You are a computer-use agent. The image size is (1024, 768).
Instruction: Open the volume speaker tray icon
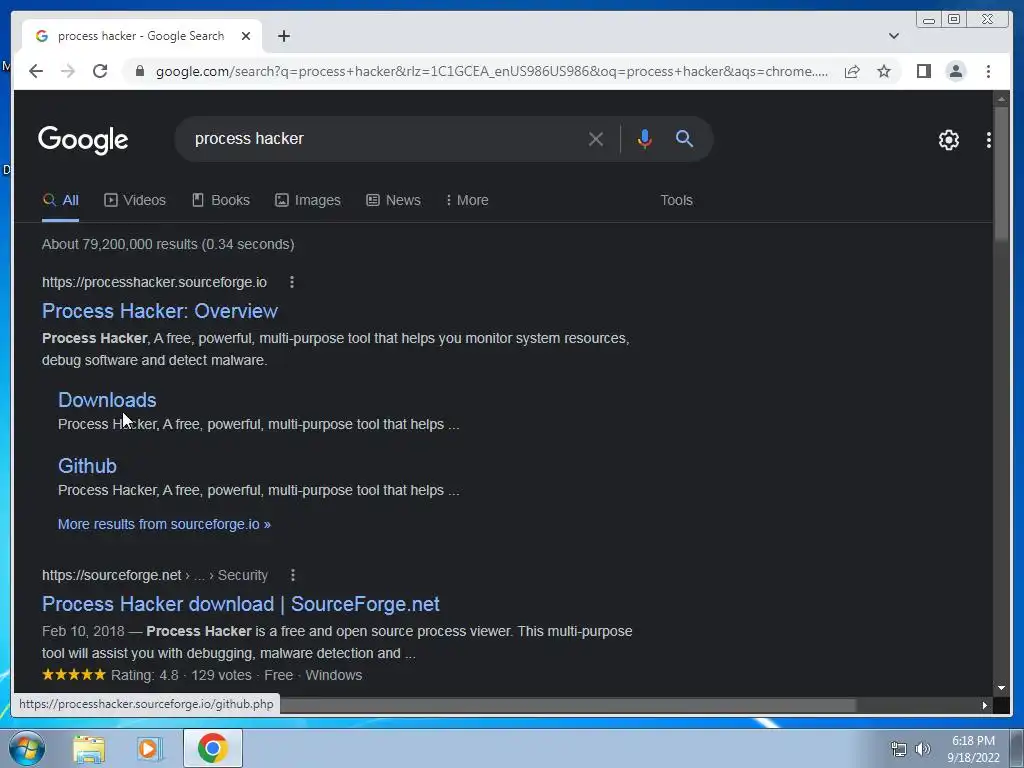click(922, 749)
